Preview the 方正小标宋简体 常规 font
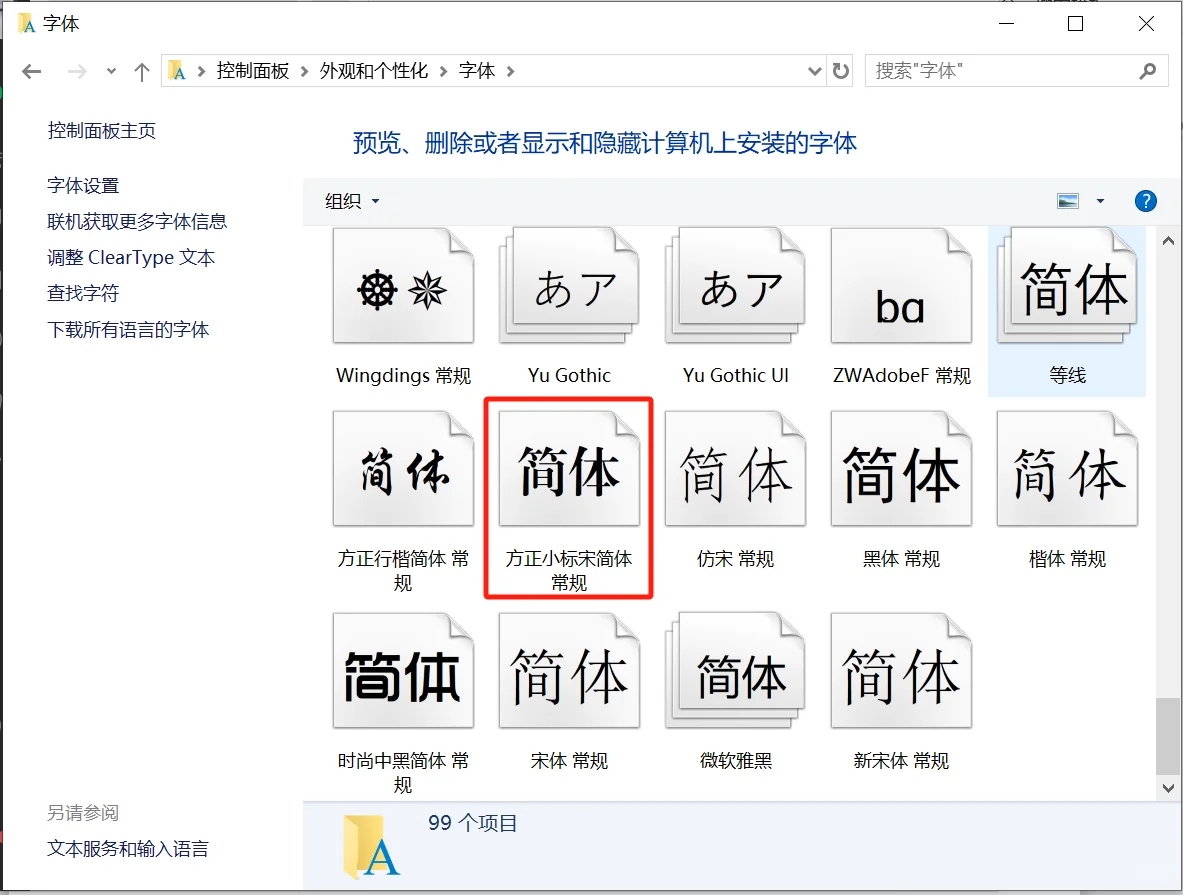The image size is (1183, 895). point(568,468)
